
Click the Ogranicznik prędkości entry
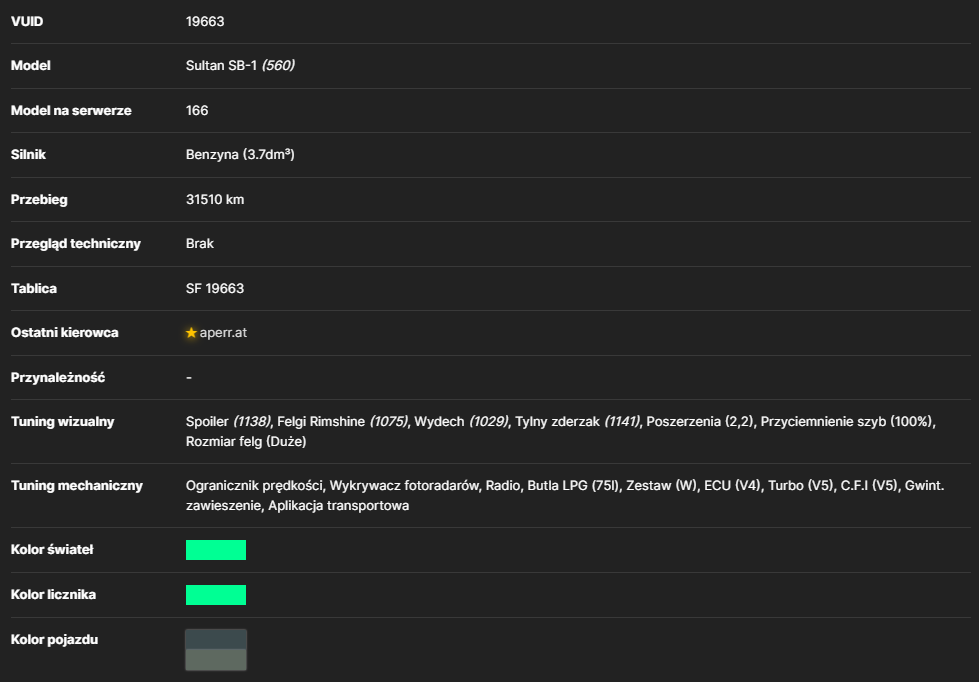click(254, 486)
